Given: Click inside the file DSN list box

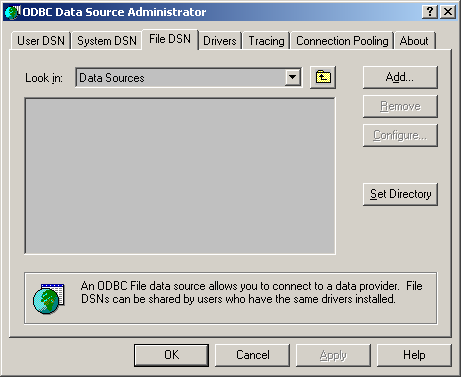Looking at the screenshot, I should [180, 176].
